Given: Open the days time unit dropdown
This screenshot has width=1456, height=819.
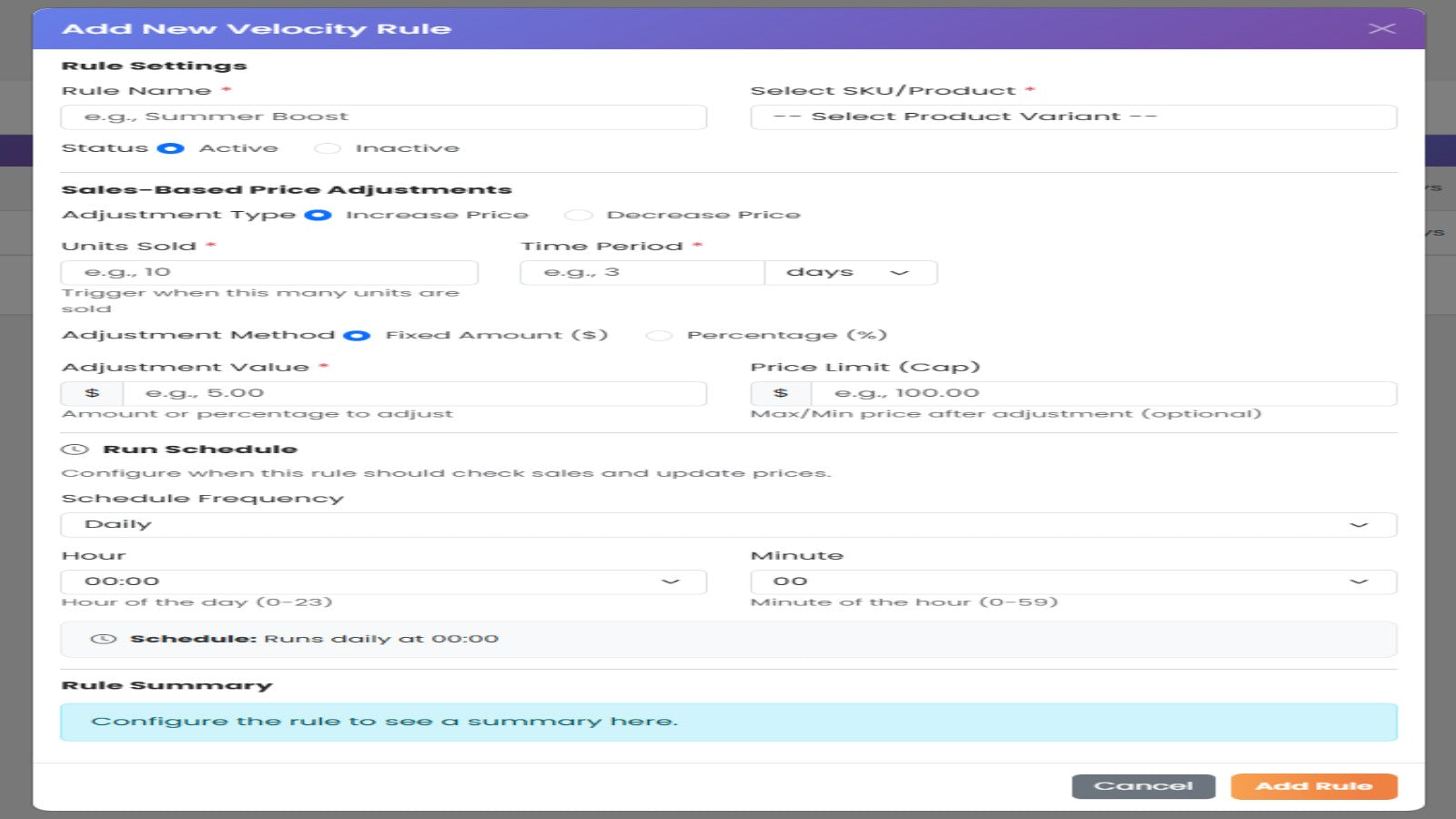Looking at the screenshot, I should click(x=850, y=273).
